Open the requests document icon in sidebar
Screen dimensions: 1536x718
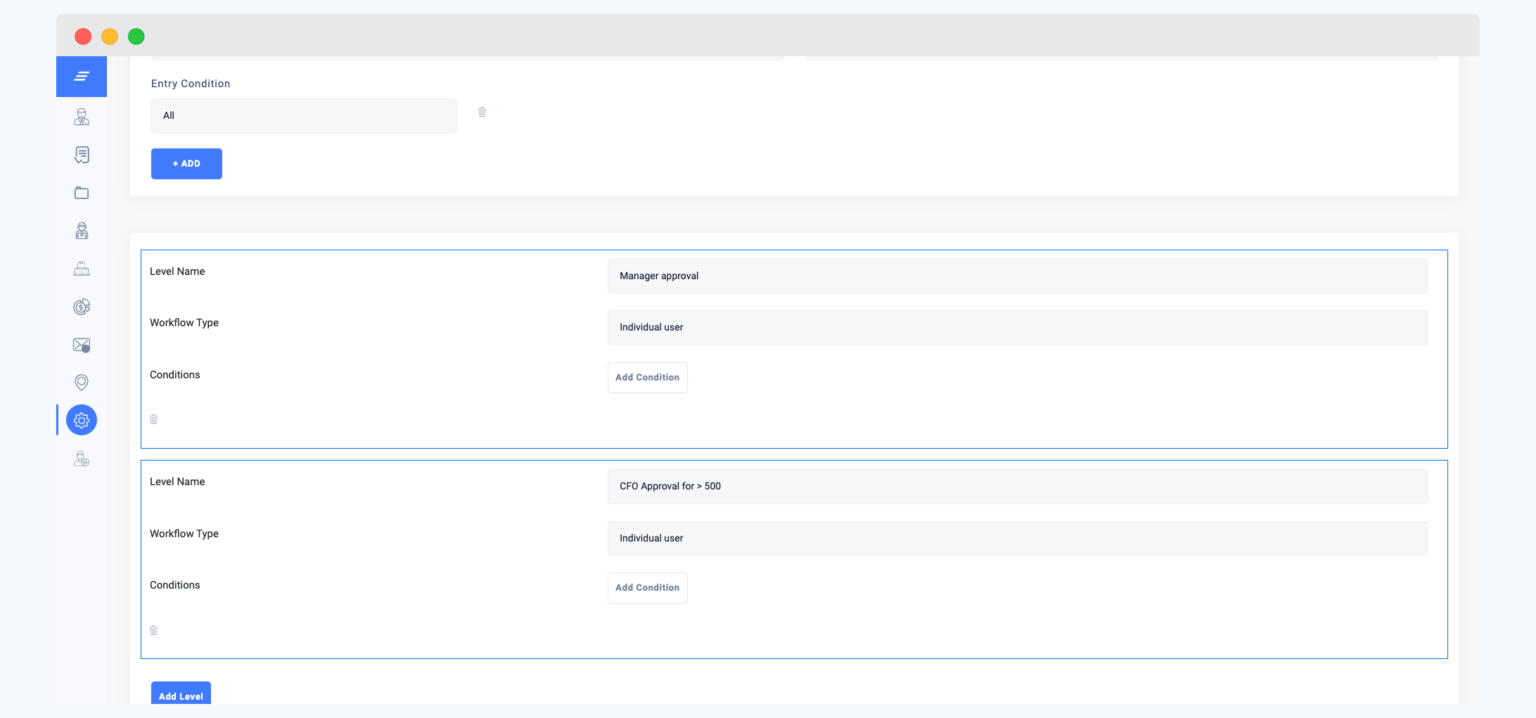point(81,154)
